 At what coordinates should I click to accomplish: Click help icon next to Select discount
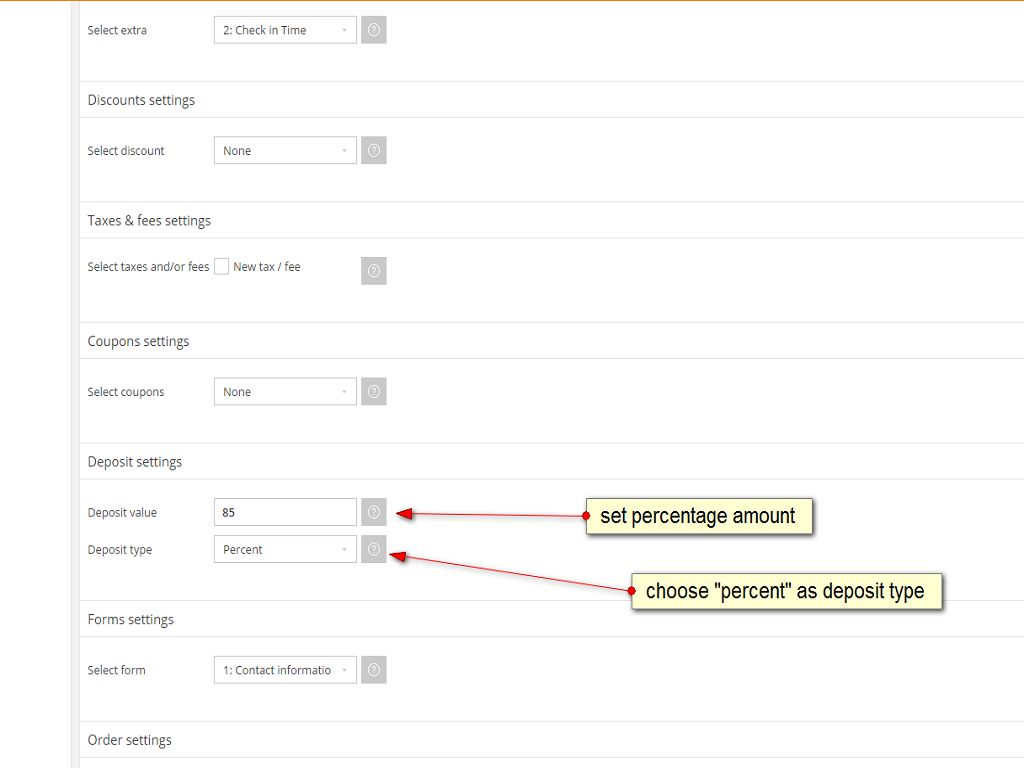click(x=374, y=151)
